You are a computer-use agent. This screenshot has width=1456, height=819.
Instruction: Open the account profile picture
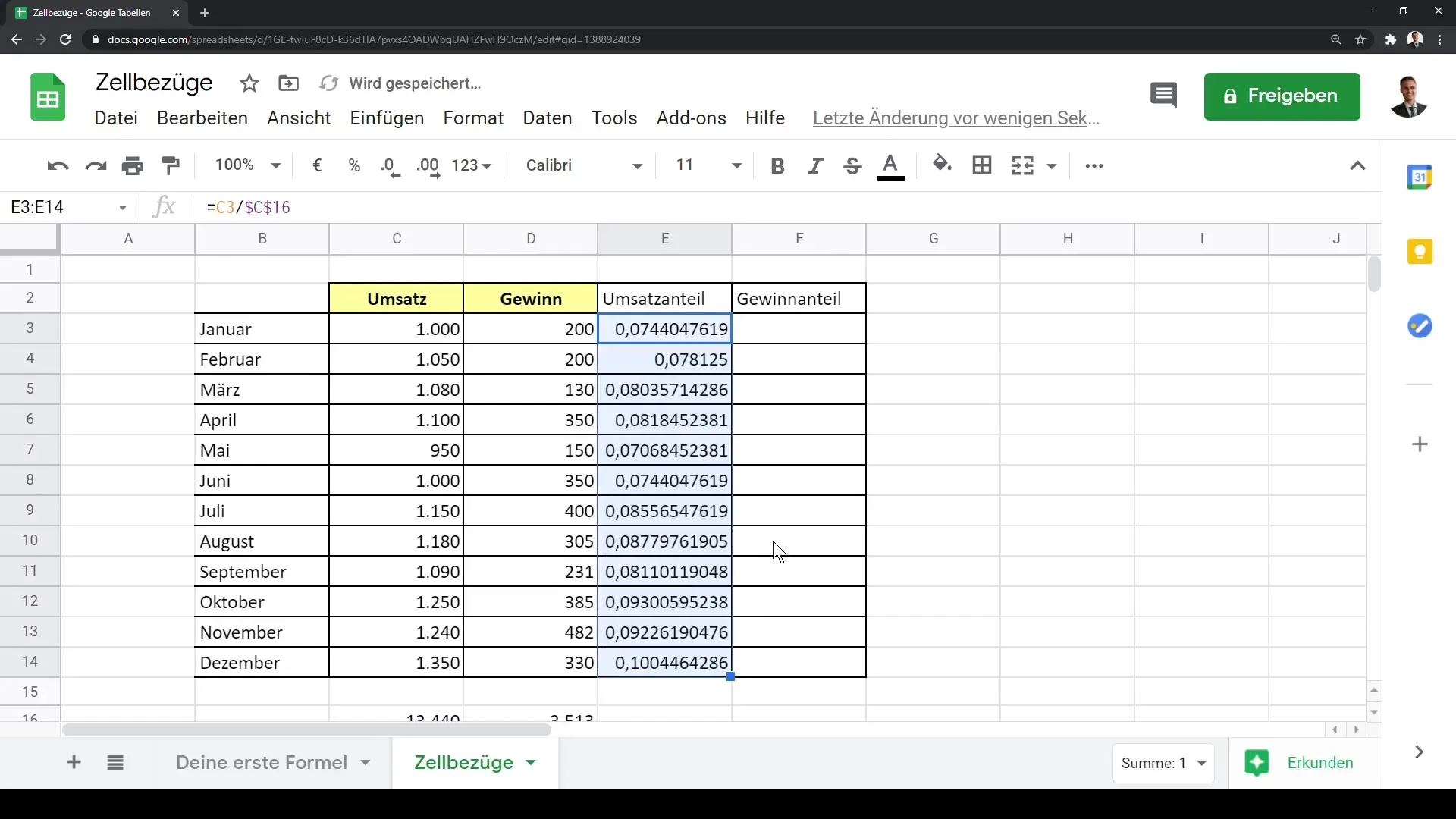(x=1409, y=96)
